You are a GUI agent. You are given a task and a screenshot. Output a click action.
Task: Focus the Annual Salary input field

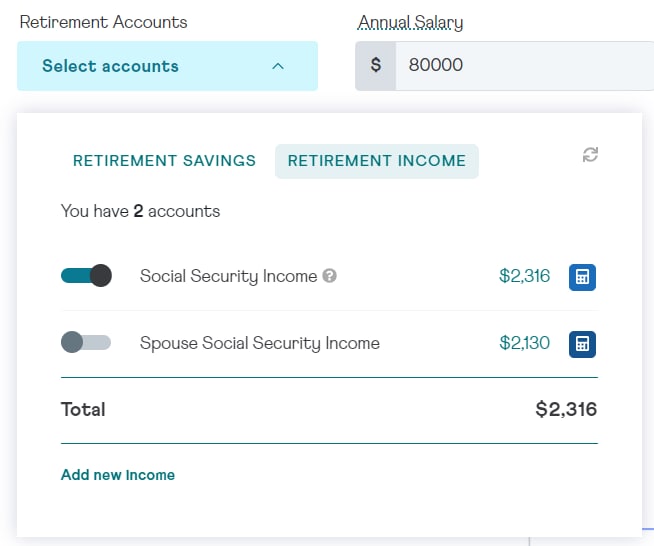525,65
